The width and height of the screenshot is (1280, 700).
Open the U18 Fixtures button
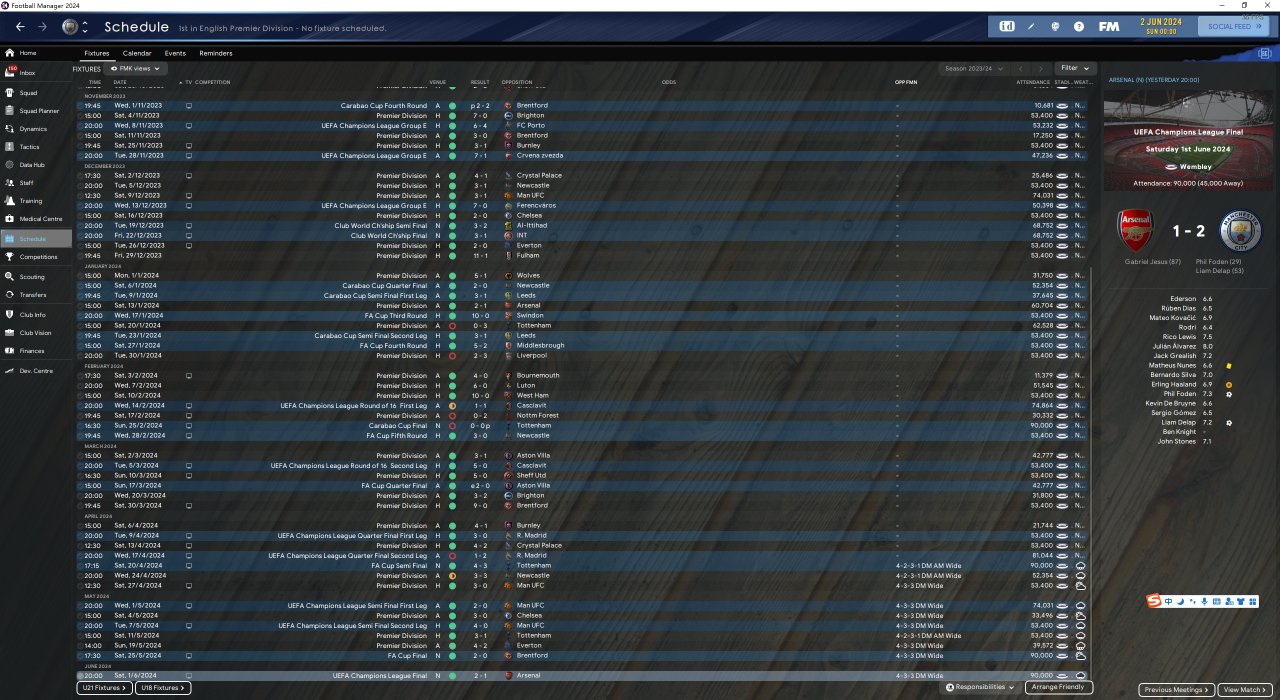pos(162,688)
